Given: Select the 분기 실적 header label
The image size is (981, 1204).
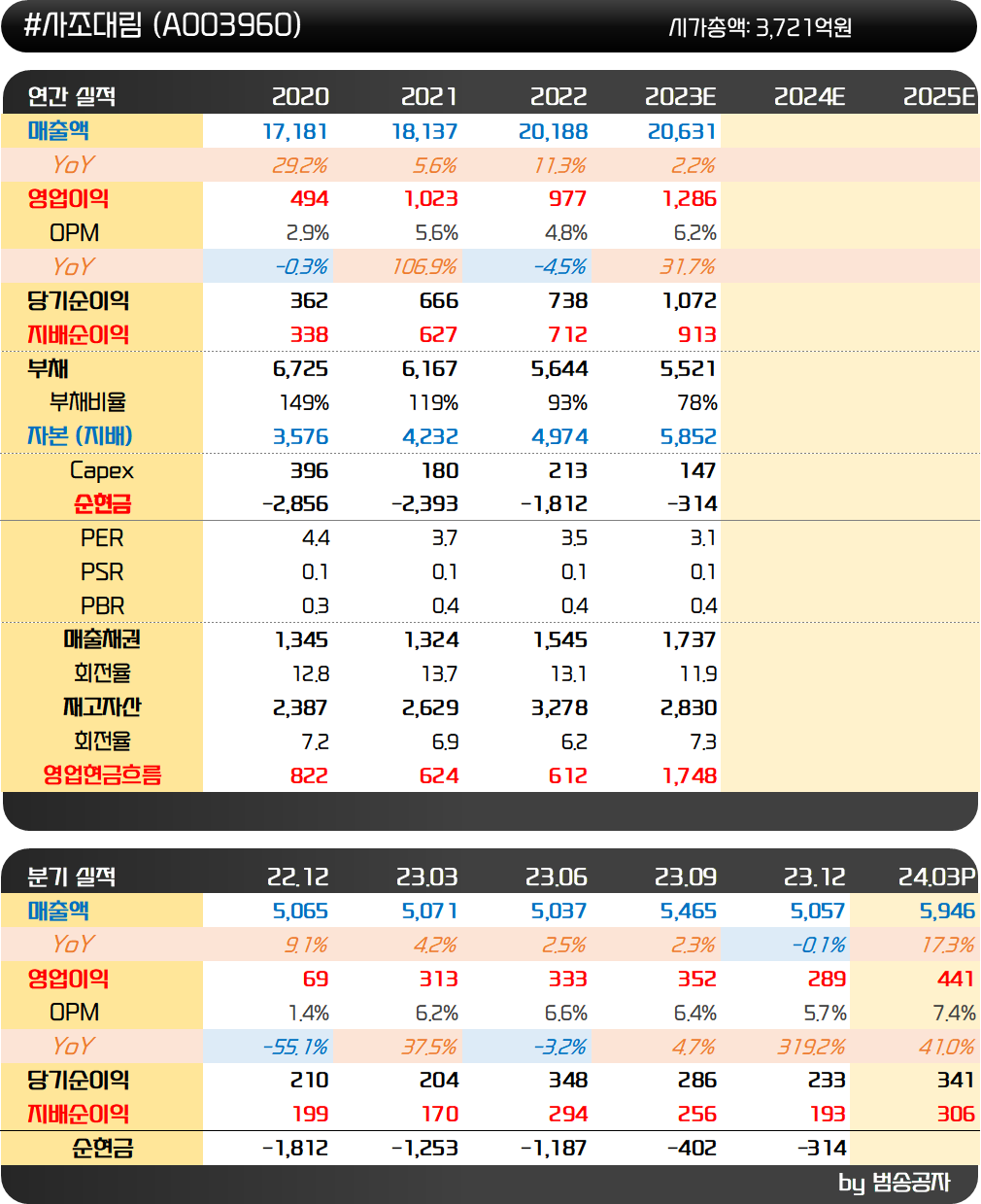Looking at the screenshot, I should pos(72,877).
